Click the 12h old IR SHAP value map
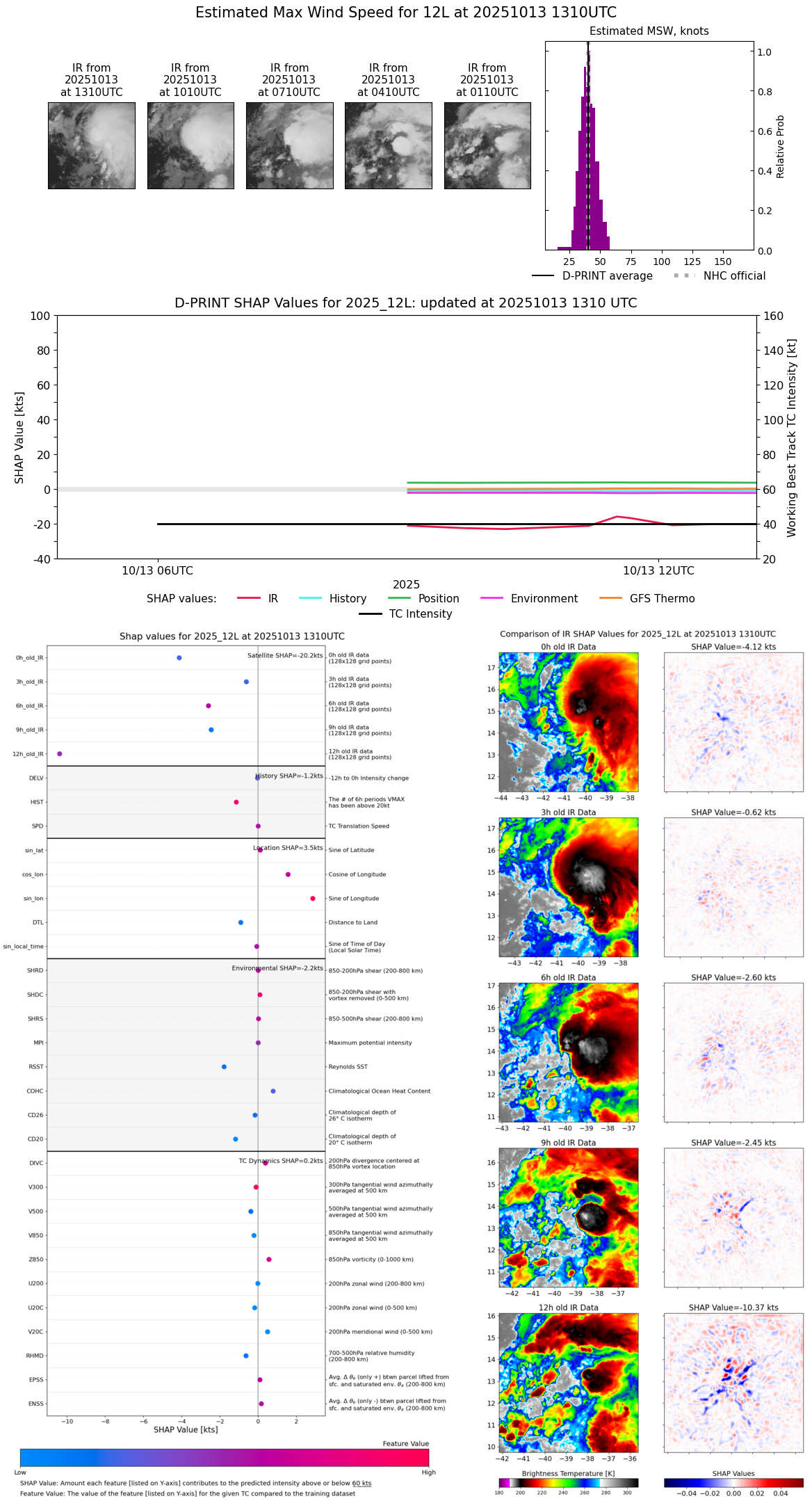 click(x=733, y=1382)
